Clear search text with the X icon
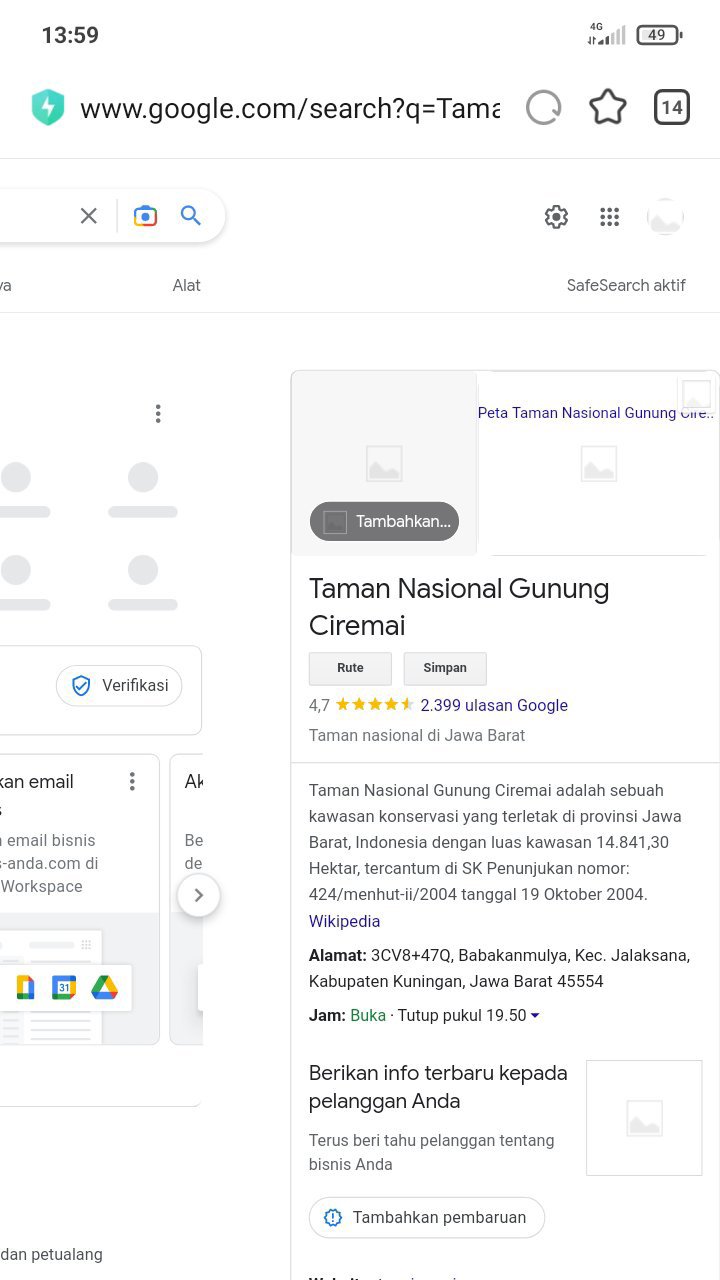The image size is (720, 1280). (89, 216)
